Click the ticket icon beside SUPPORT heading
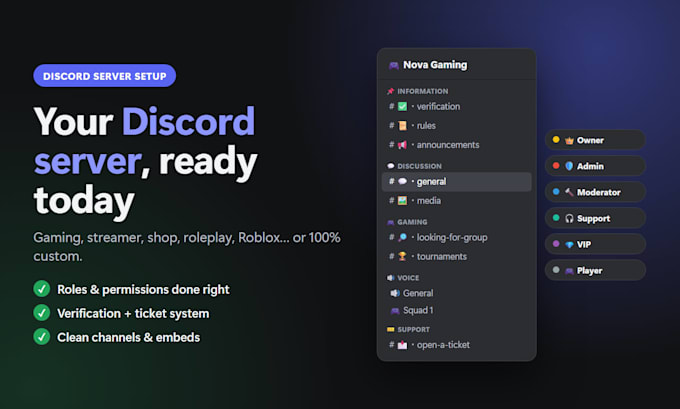Viewport: 680px width, 409px height. [x=390, y=330]
